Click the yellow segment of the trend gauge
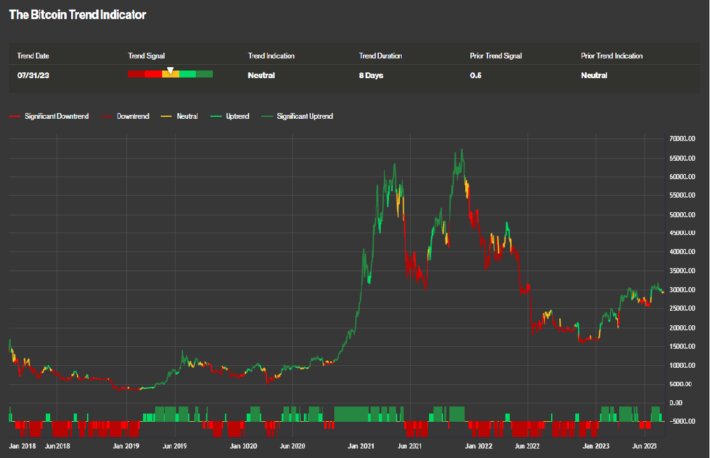Viewport: 710px width, 458px height. click(171, 74)
